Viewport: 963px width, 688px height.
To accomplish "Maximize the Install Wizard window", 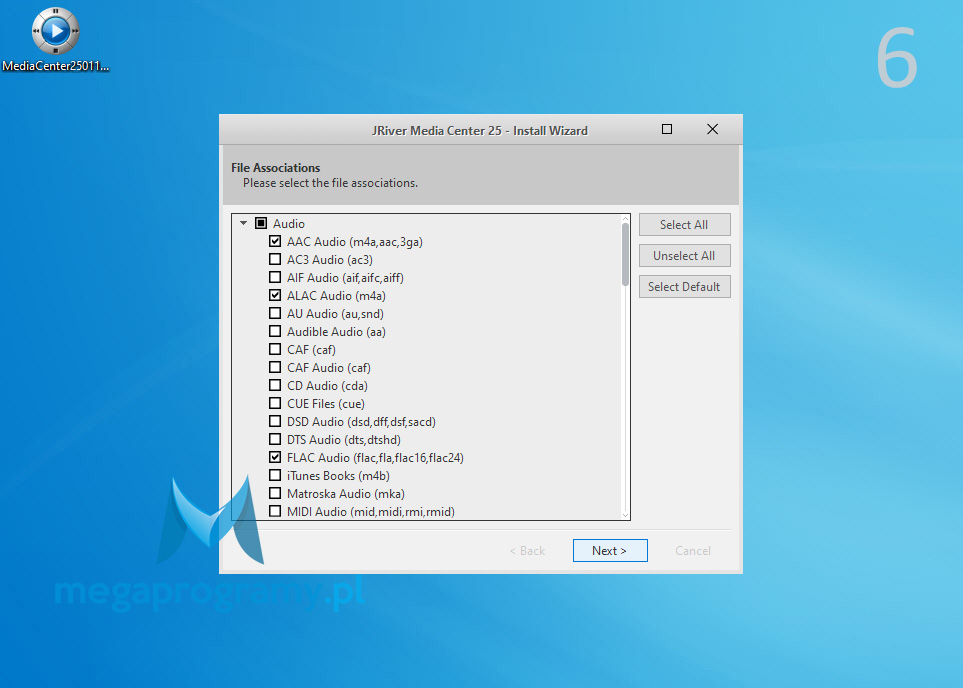I will click(667, 129).
